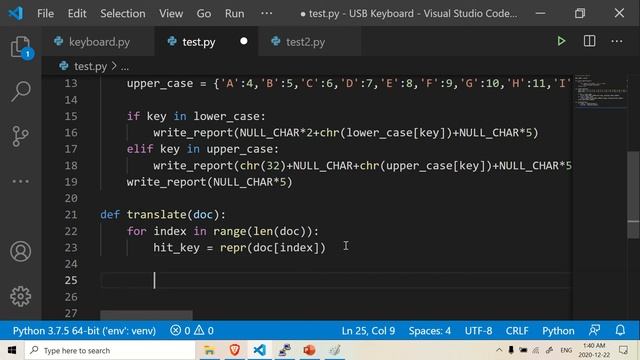Show hidden system tray icons
The width and height of the screenshot is (640, 360).
499,350
